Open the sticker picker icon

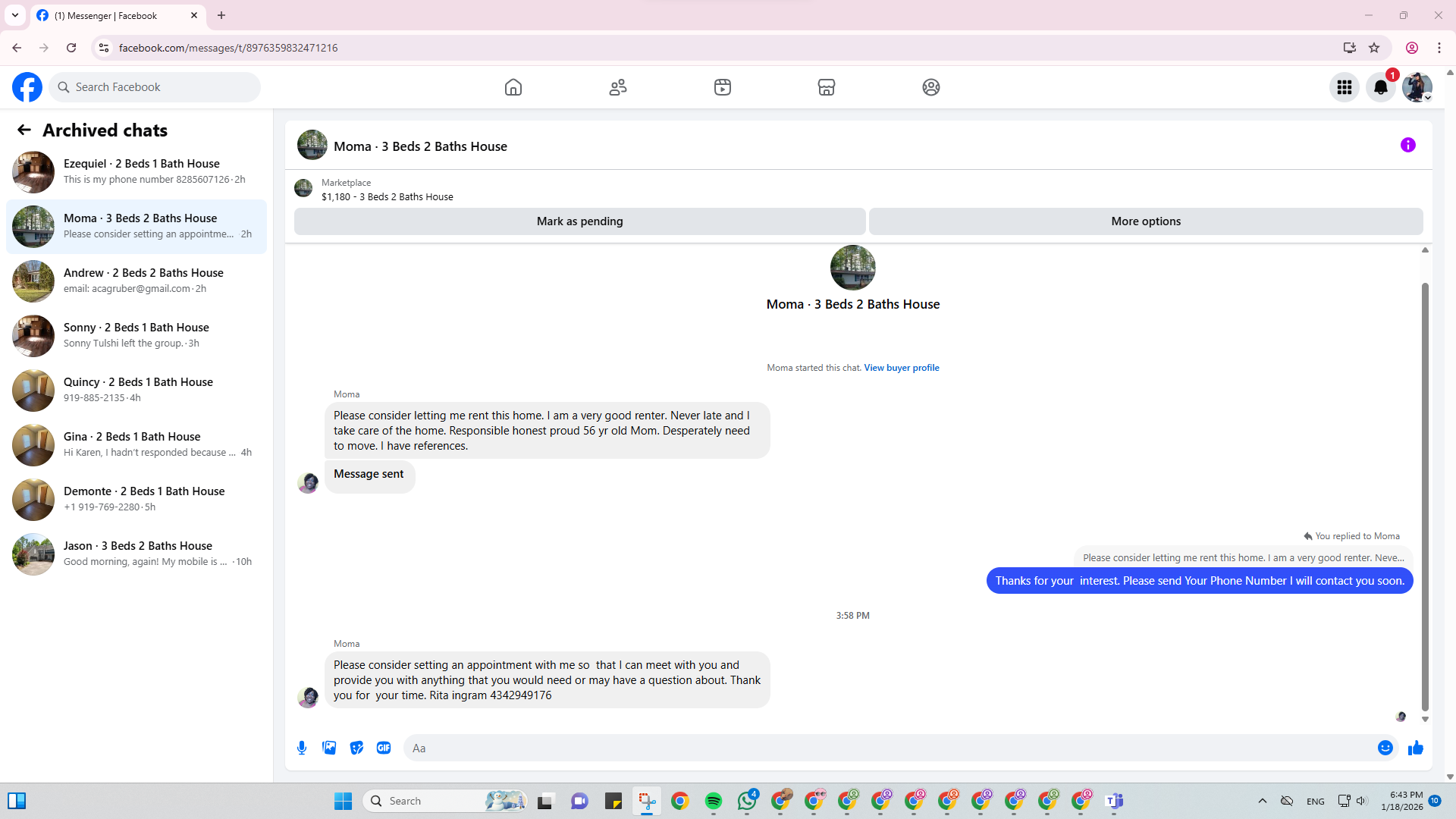356,748
